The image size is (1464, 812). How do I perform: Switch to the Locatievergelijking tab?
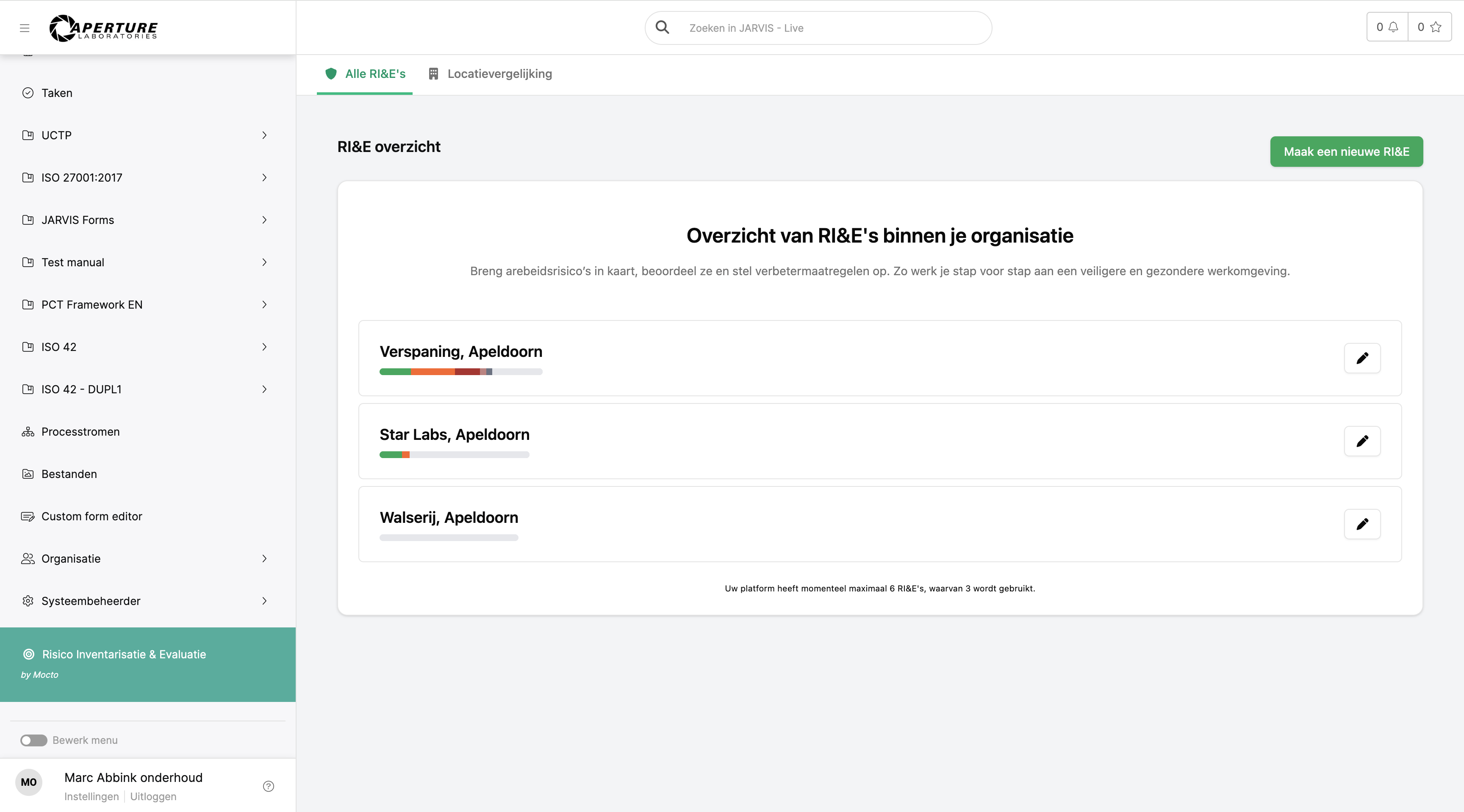[490, 74]
